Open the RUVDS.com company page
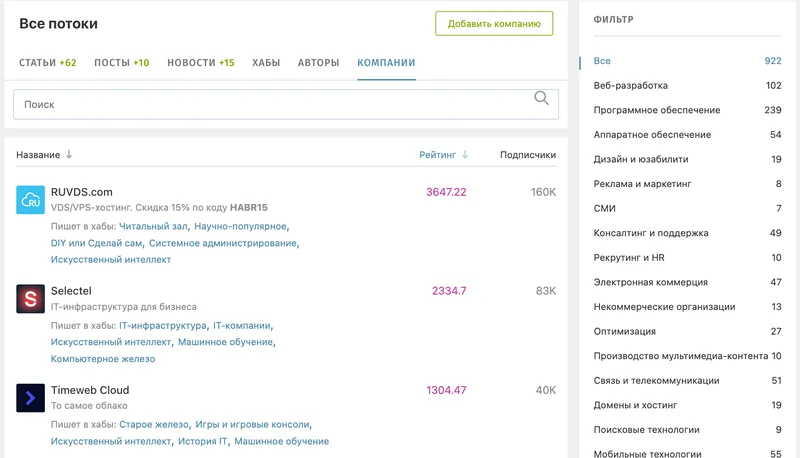800x458 pixels. click(x=82, y=192)
